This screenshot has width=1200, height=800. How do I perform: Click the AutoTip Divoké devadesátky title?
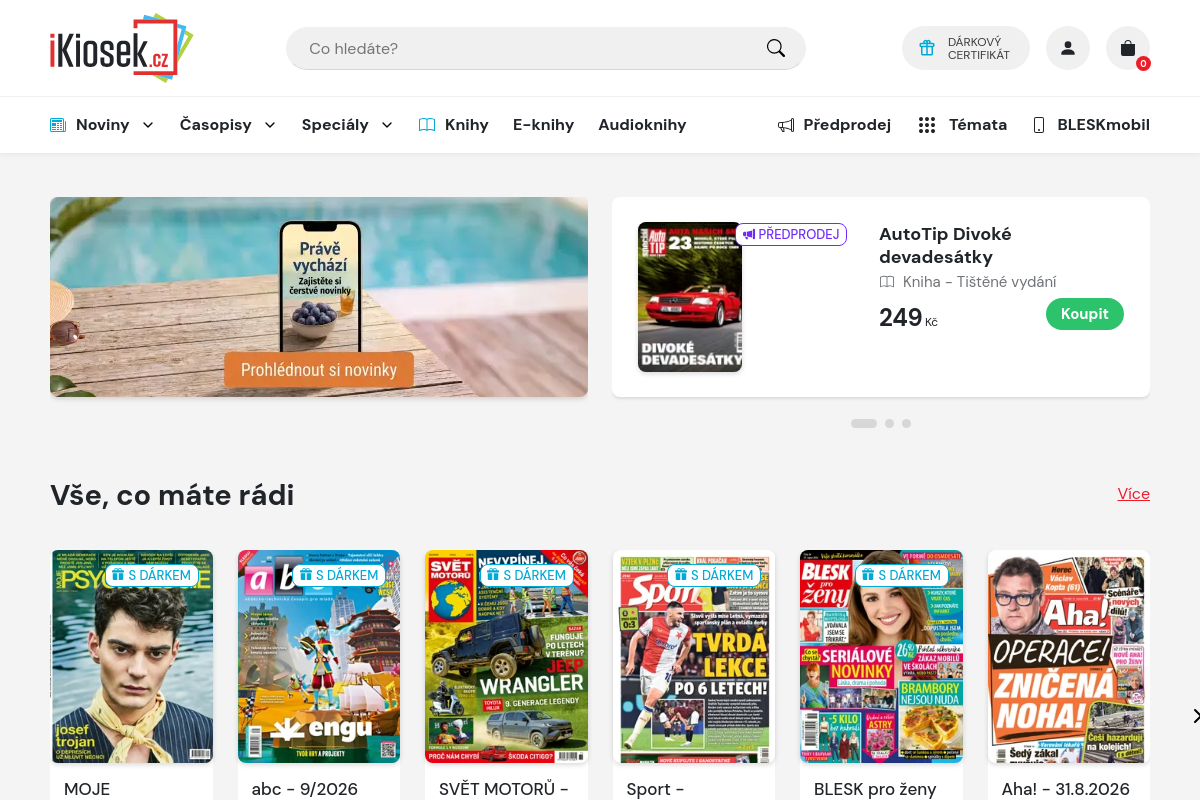coord(945,245)
